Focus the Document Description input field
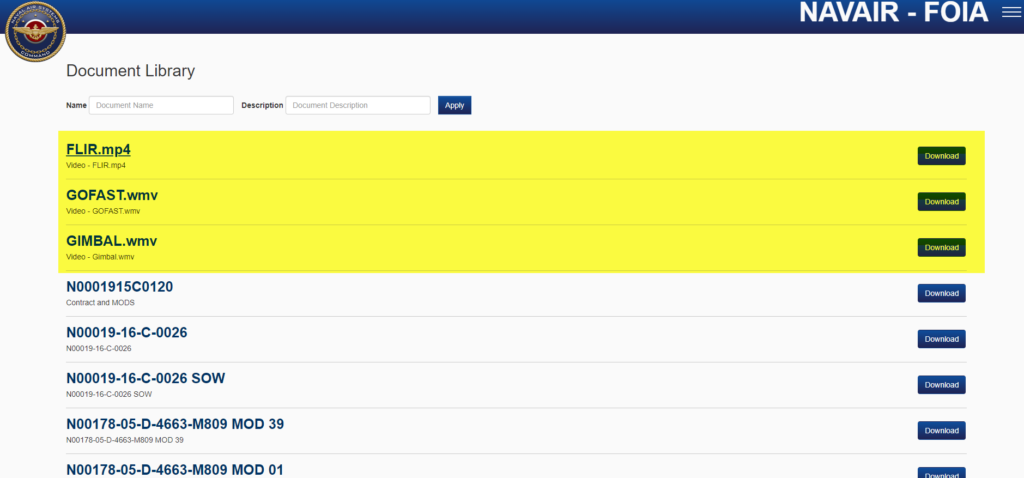 358,105
